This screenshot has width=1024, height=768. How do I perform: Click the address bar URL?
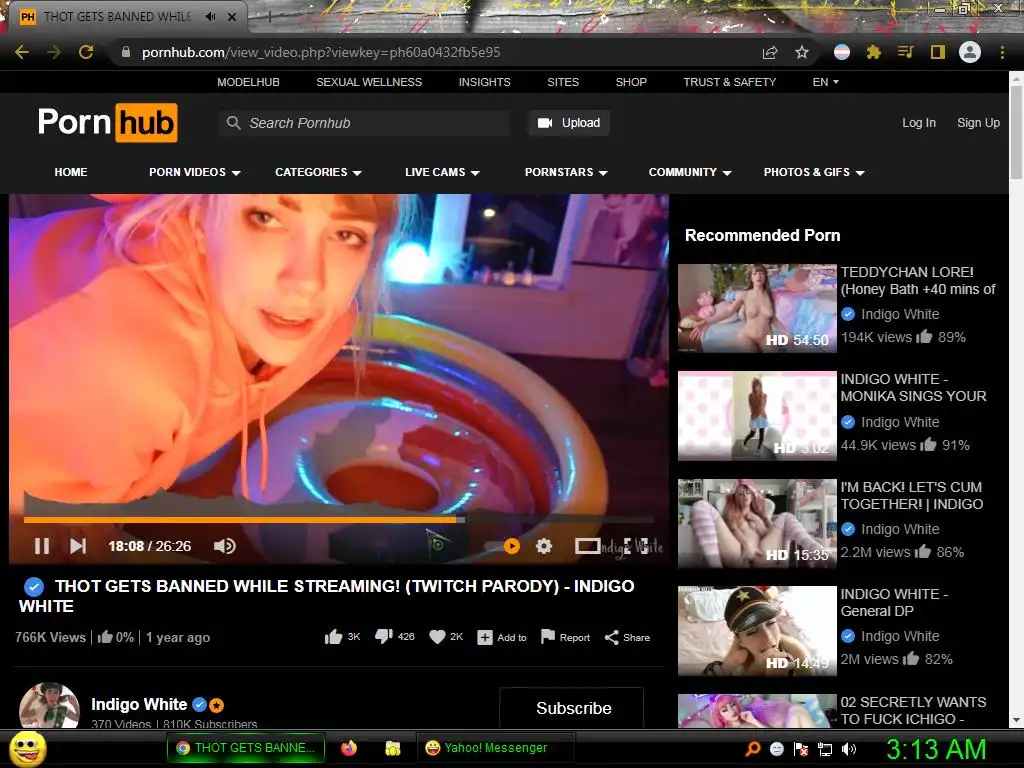[x=321, y=52]
